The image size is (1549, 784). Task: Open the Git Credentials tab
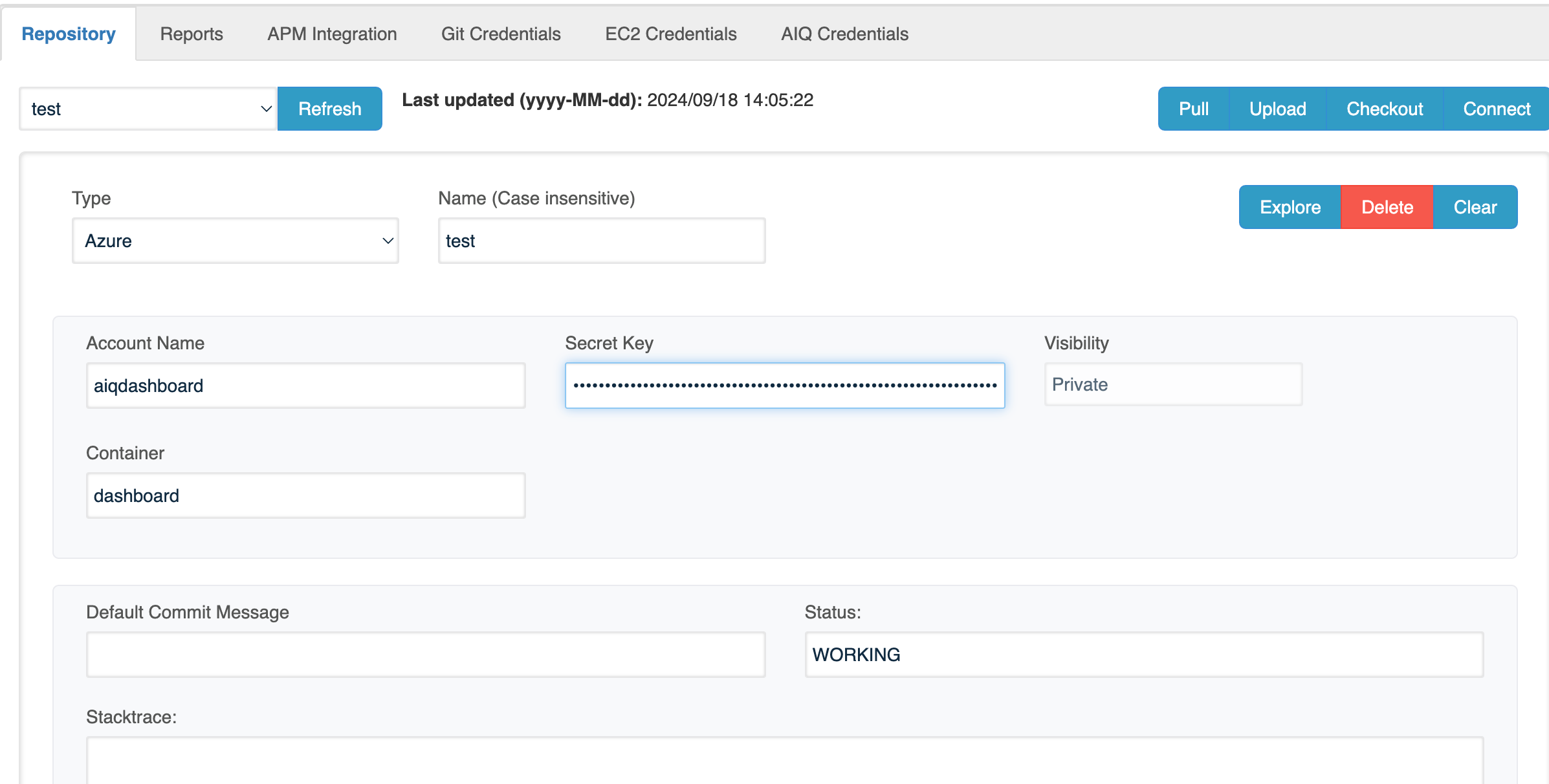tap(501, 34)
